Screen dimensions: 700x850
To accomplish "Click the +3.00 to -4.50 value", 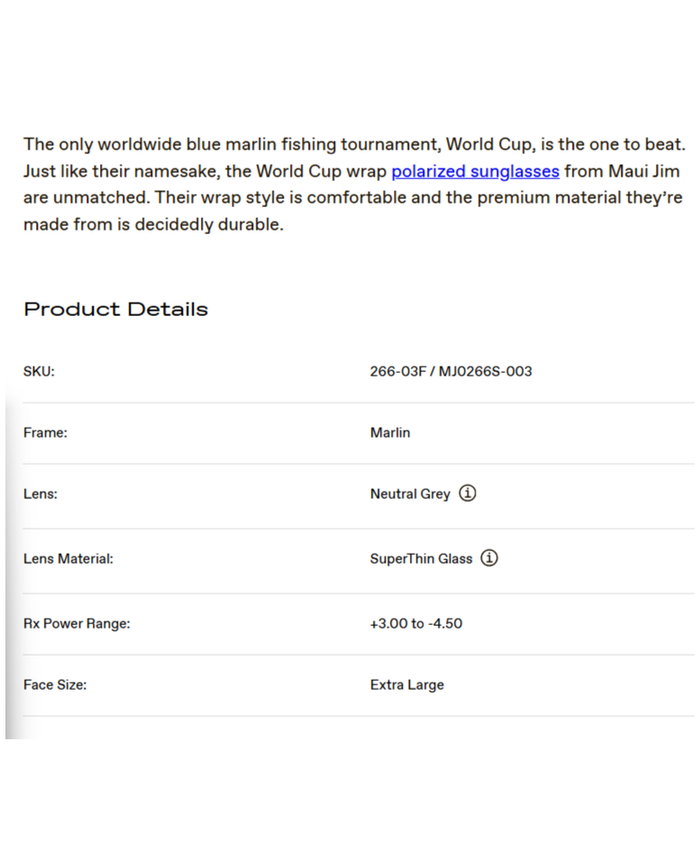I will click(x=416, y=623).
